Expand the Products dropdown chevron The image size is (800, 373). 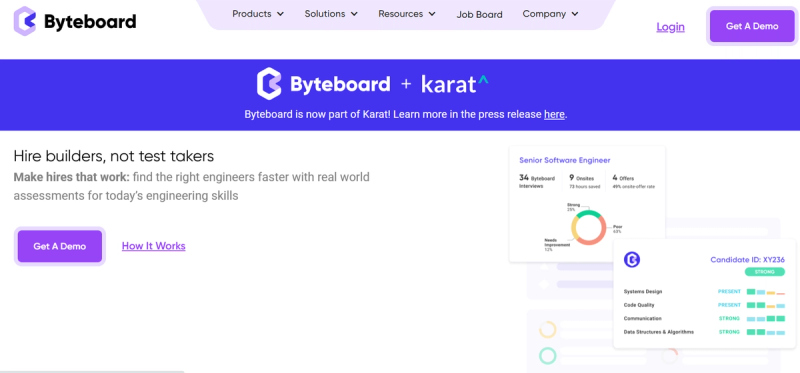pos(281,14)
